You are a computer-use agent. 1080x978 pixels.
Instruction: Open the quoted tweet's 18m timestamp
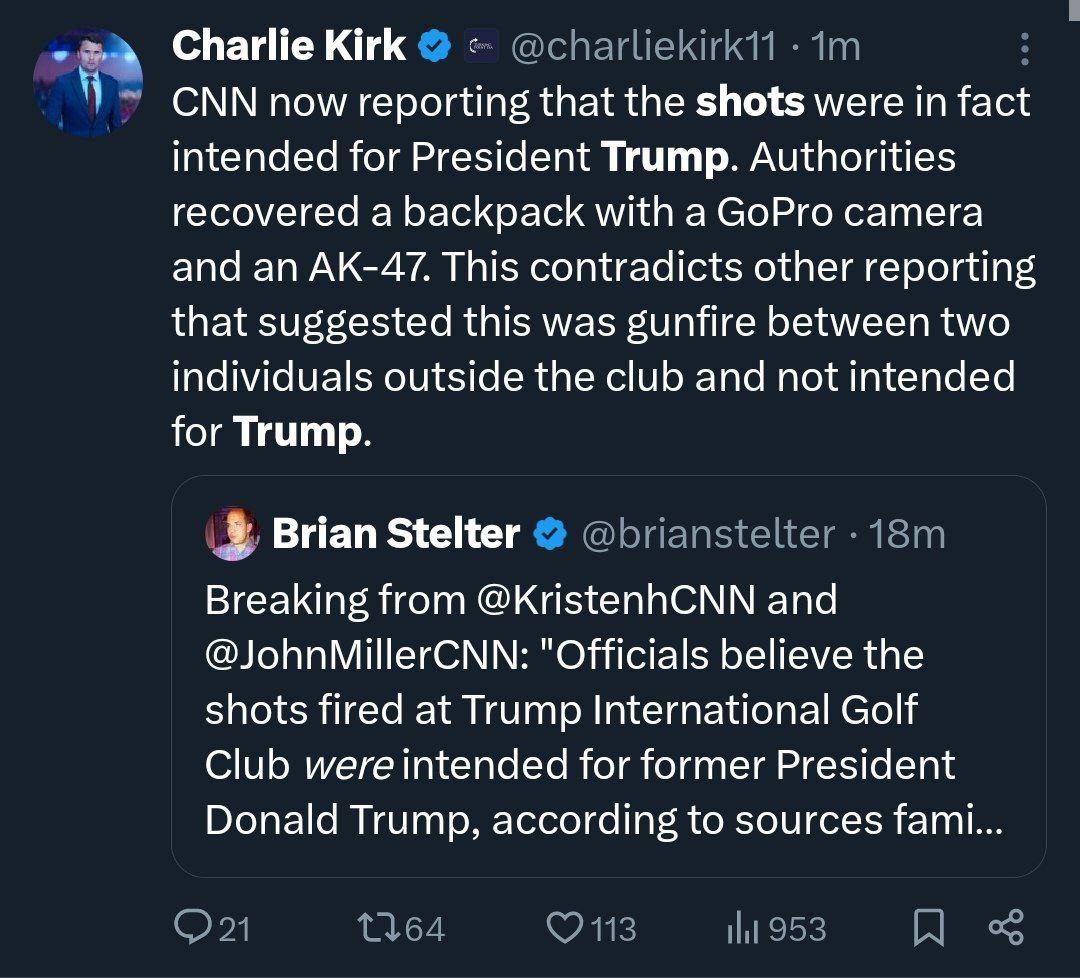907,534
